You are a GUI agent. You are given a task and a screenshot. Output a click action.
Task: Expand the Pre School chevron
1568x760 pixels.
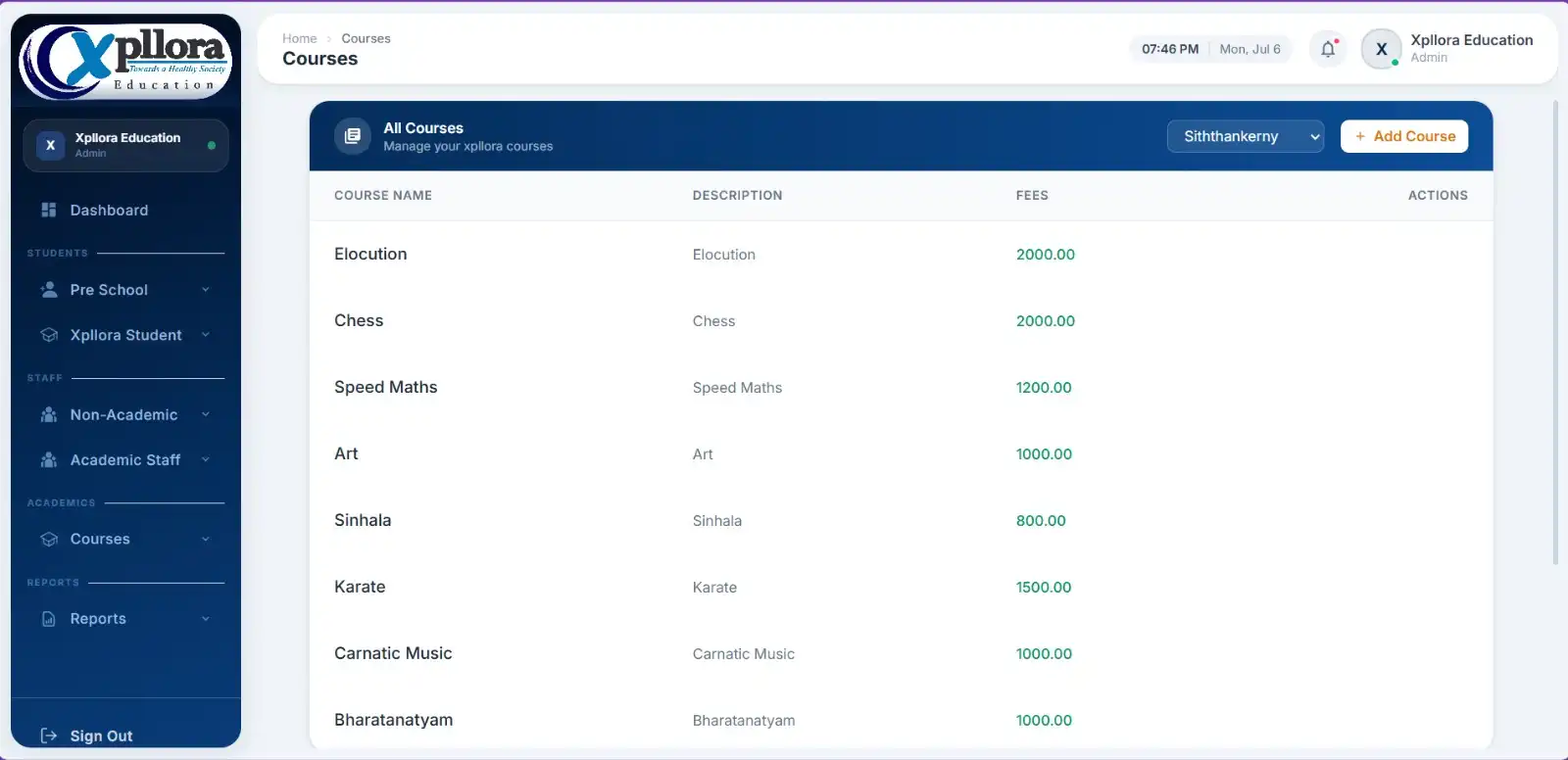pos(206,290)
